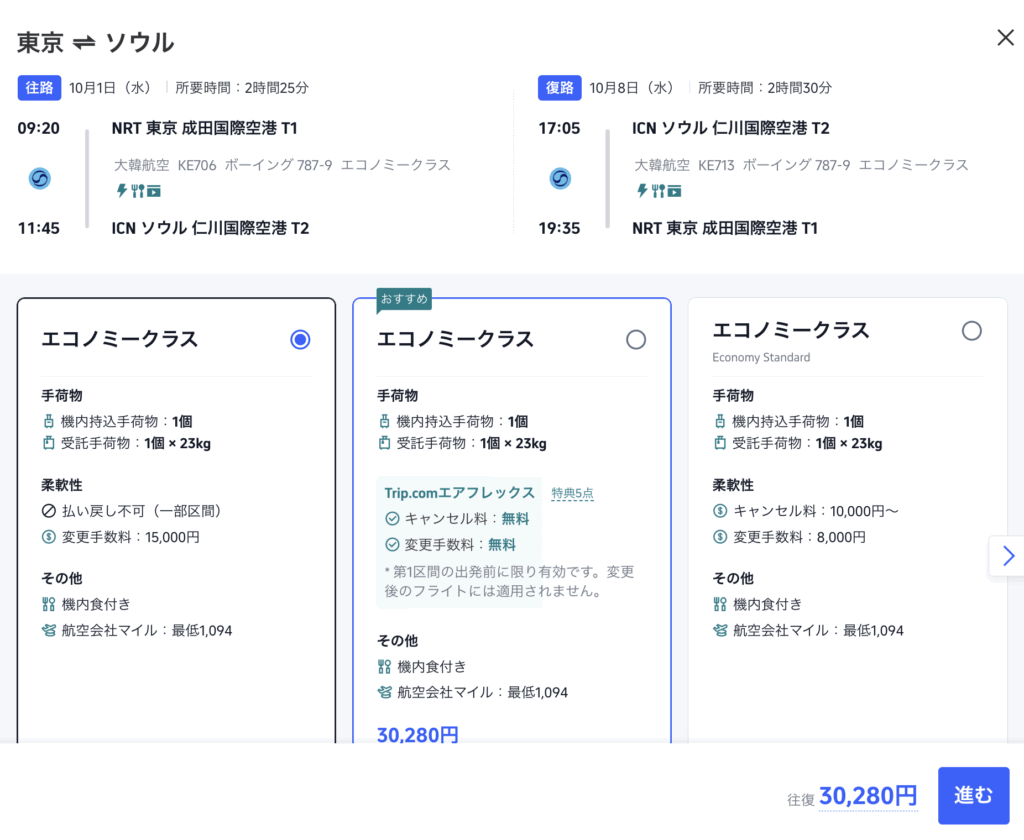Show more fare options with right chevron
1024x840 pixels.
click(1007, 556)
